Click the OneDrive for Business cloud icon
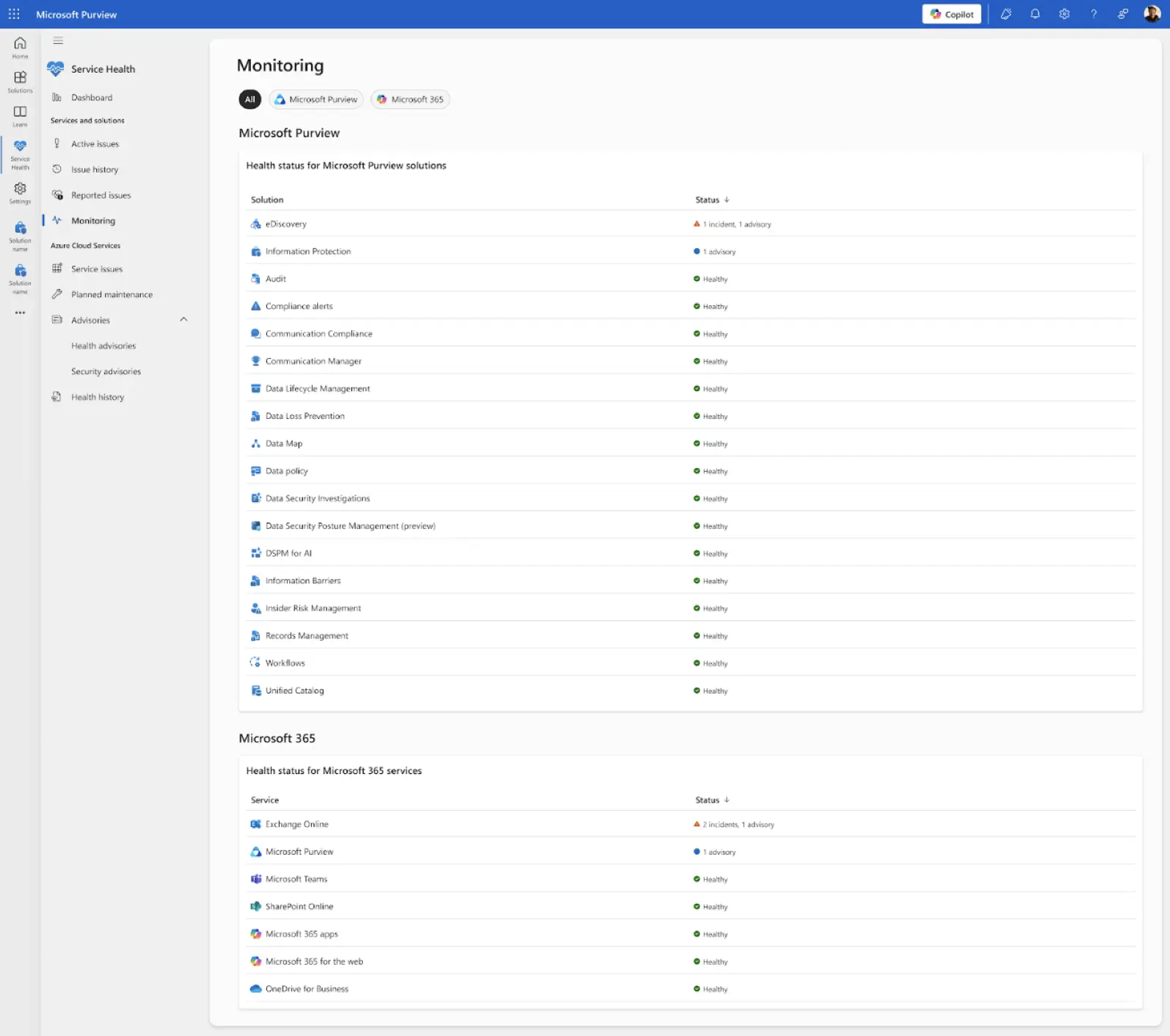 point(255,988)
